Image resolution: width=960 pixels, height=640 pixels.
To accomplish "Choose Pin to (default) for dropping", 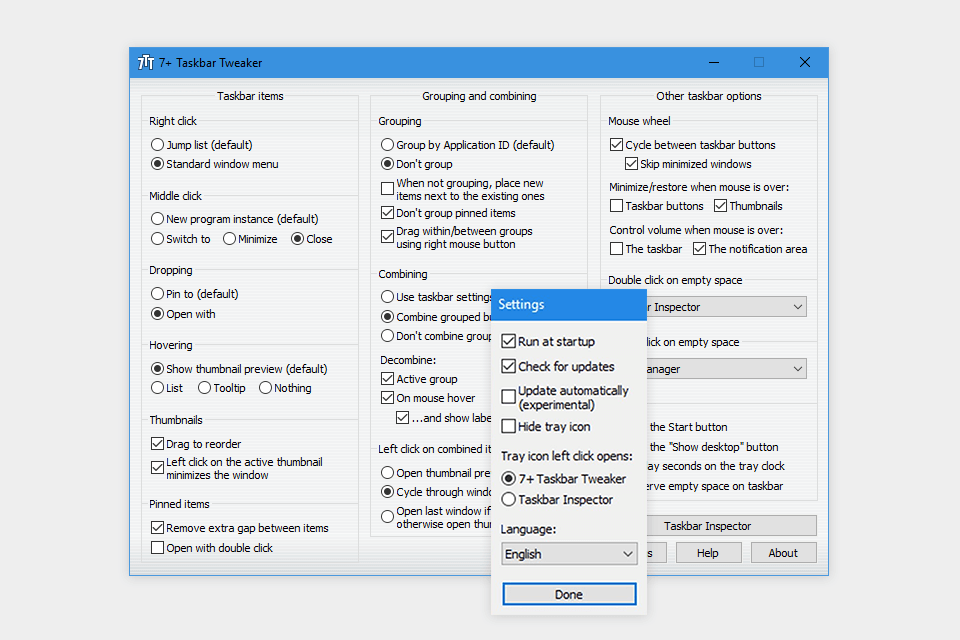I will 157,294.
